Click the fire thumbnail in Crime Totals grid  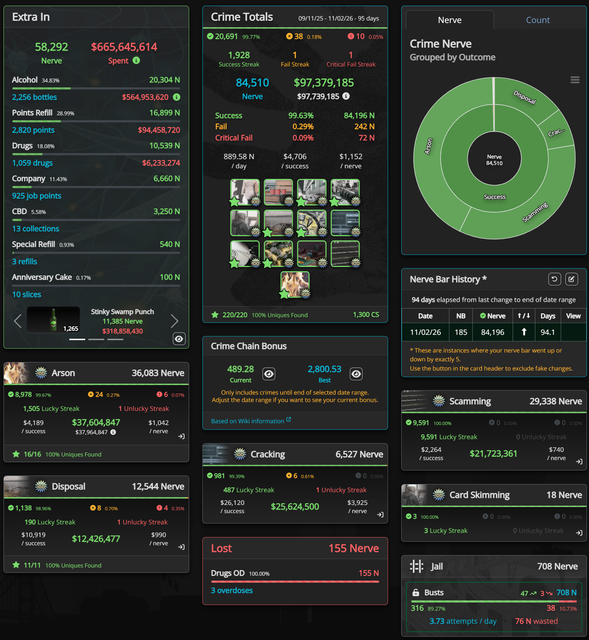[x=295, y=284]
